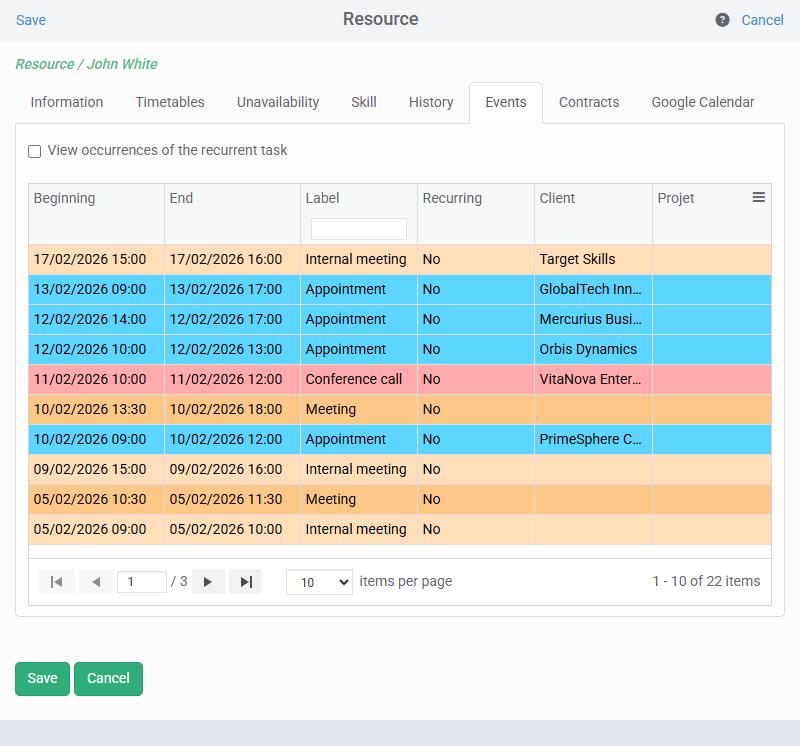Click the page number input field
This screenshot has height=746, width=800.
[x=141, y=582]
